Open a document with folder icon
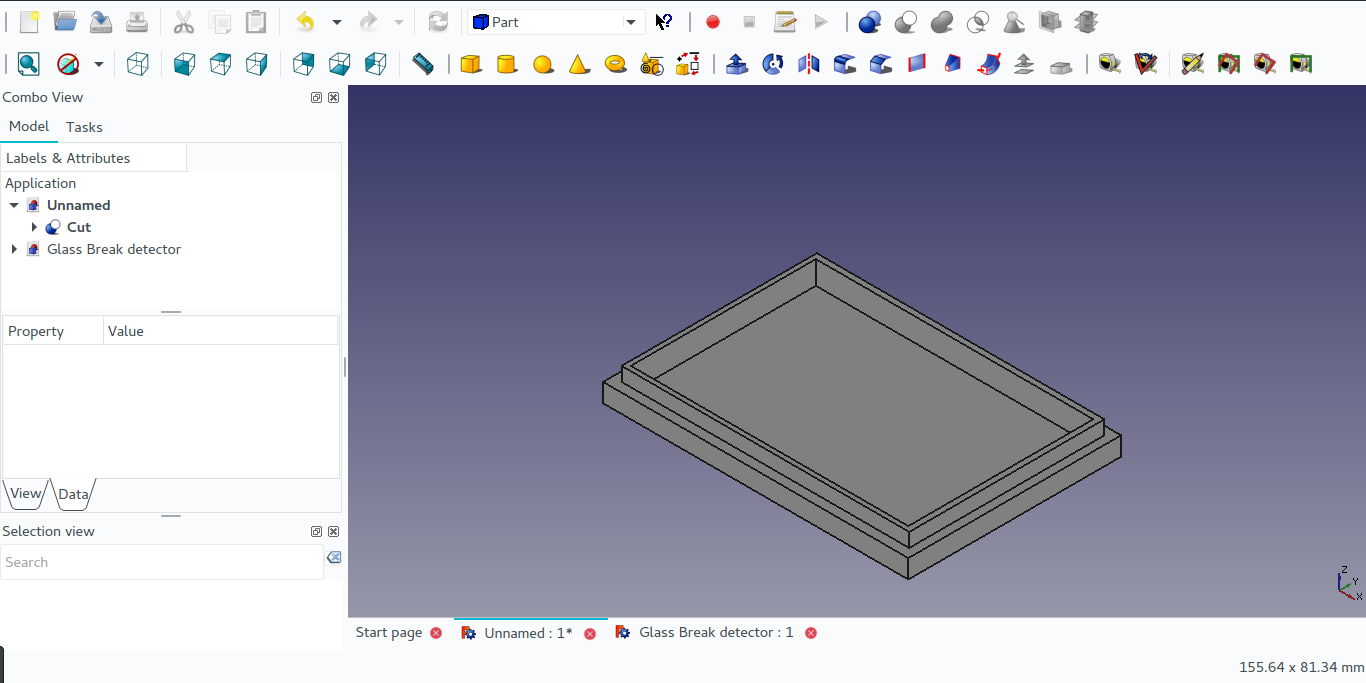This screenshot has width=1366, height=683. tap(65, 22)
